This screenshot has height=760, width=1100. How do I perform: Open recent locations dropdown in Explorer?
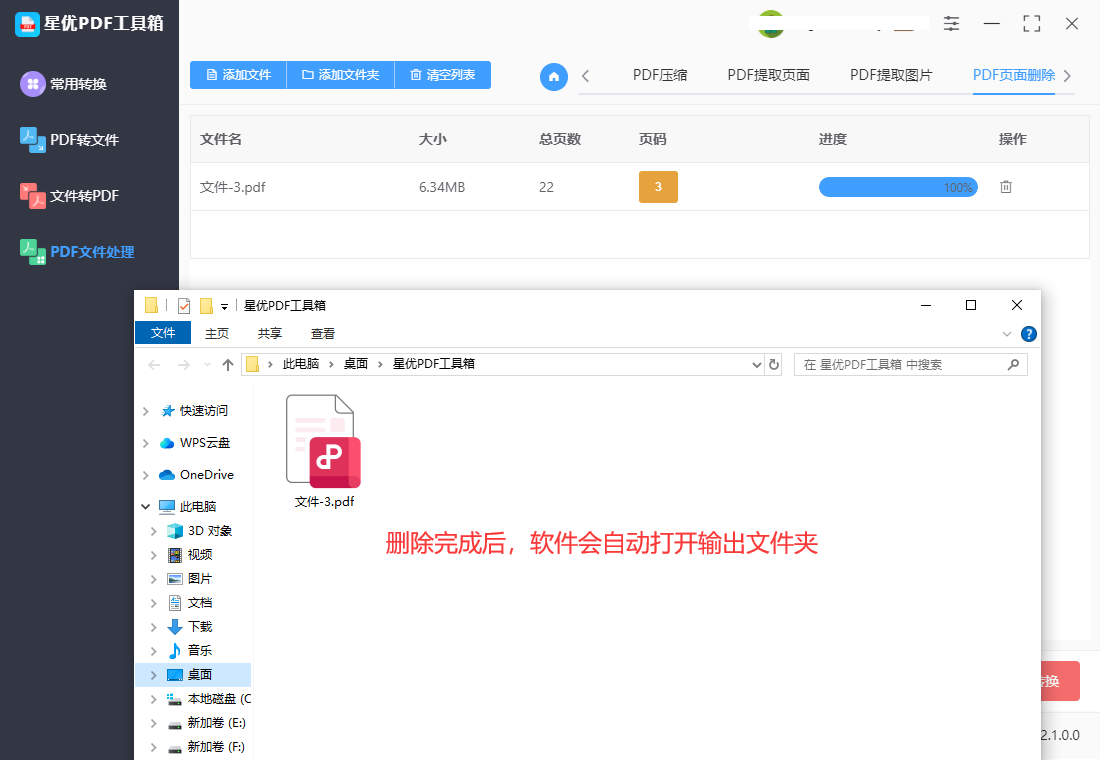207,364
